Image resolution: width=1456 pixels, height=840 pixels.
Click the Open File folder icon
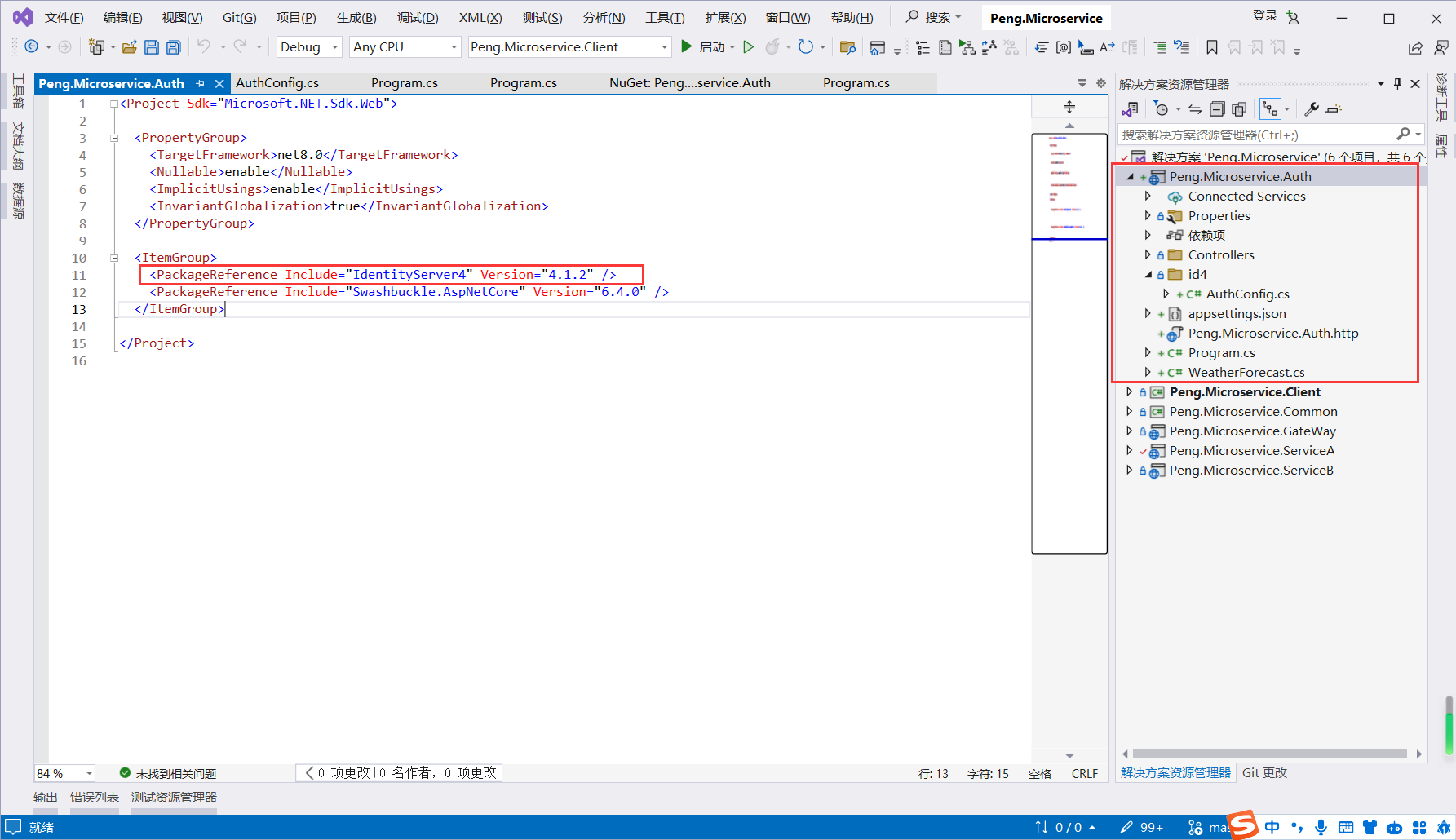130,47
